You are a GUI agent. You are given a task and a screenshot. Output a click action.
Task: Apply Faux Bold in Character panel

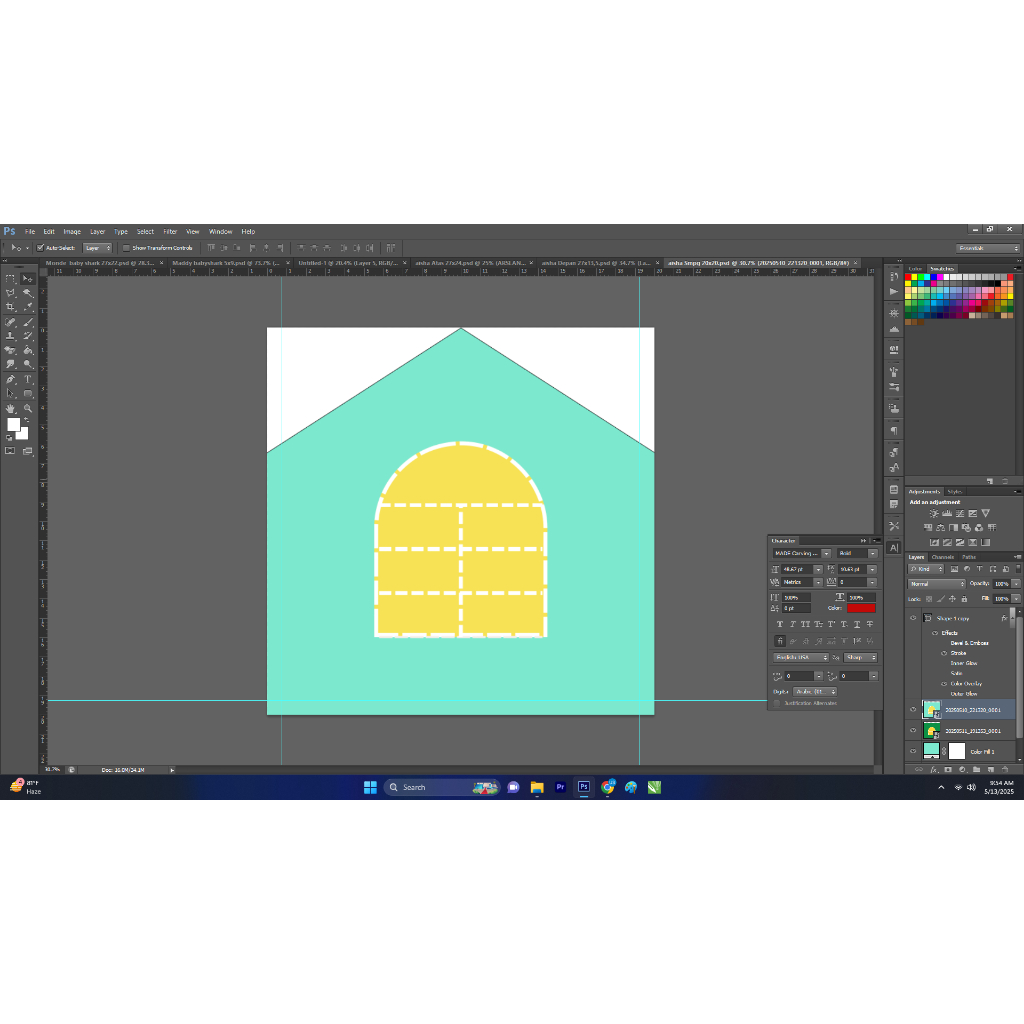tap(780, 624)
